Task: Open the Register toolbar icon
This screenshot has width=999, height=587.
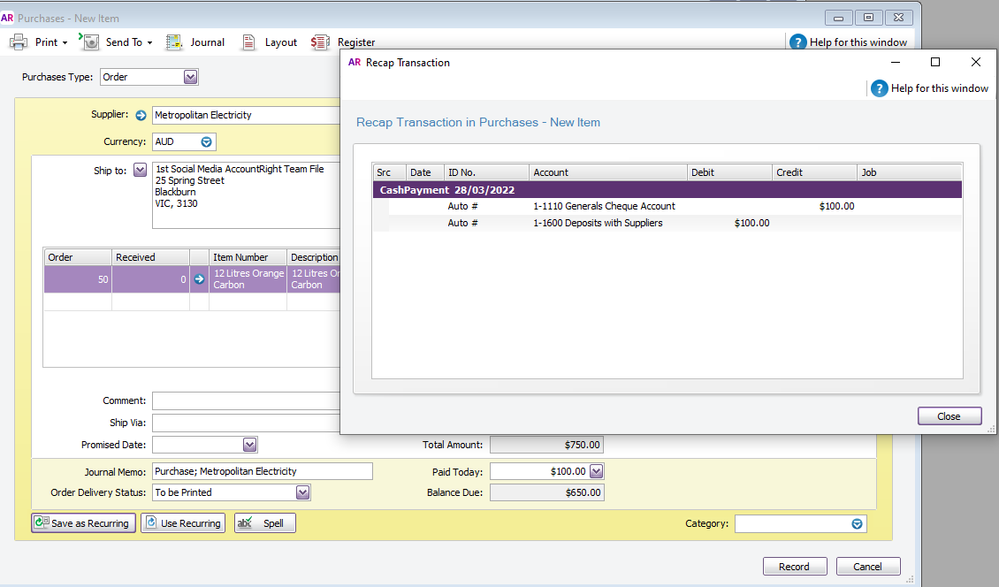Action: point(320,42)
